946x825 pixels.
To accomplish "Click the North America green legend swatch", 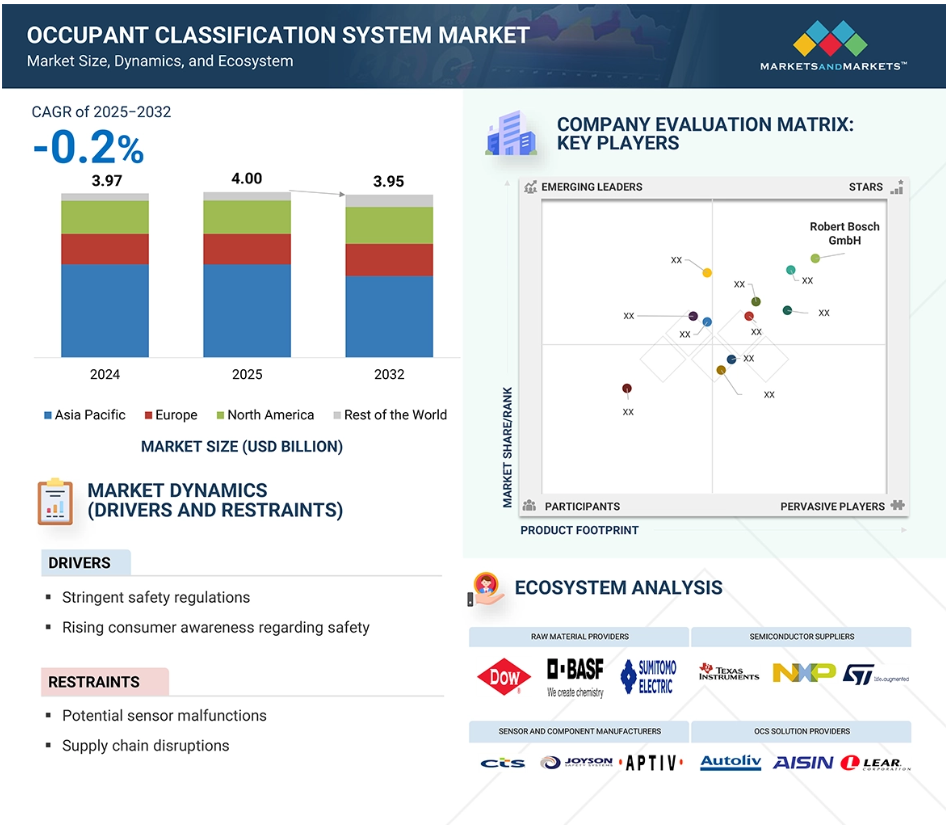I will pyautogui.click(x=220, y=415).
